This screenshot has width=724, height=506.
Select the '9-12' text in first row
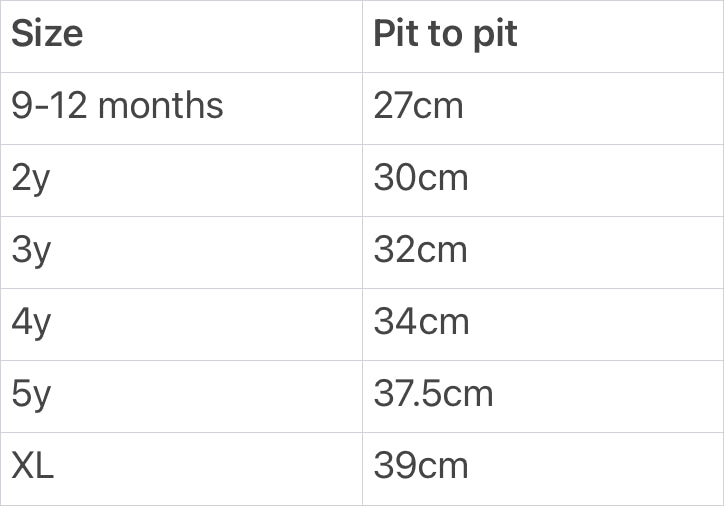click(x=48, y=106)
